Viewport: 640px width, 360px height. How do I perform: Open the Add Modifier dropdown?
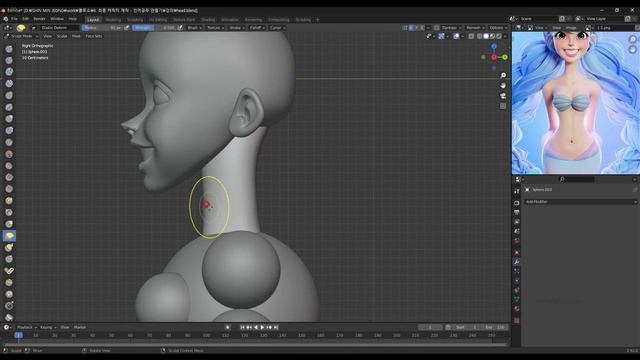[x=580, y=202]
